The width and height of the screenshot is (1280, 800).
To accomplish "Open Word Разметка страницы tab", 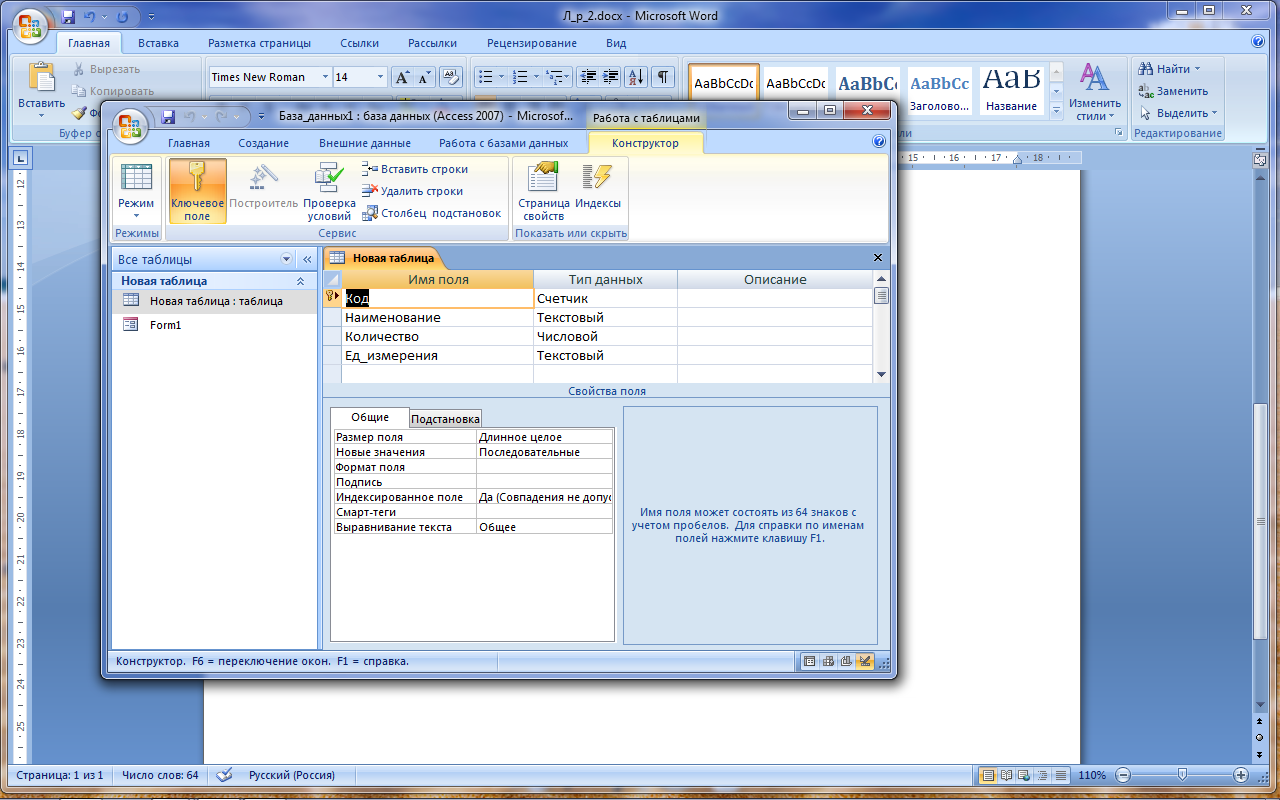I will 260,43.
